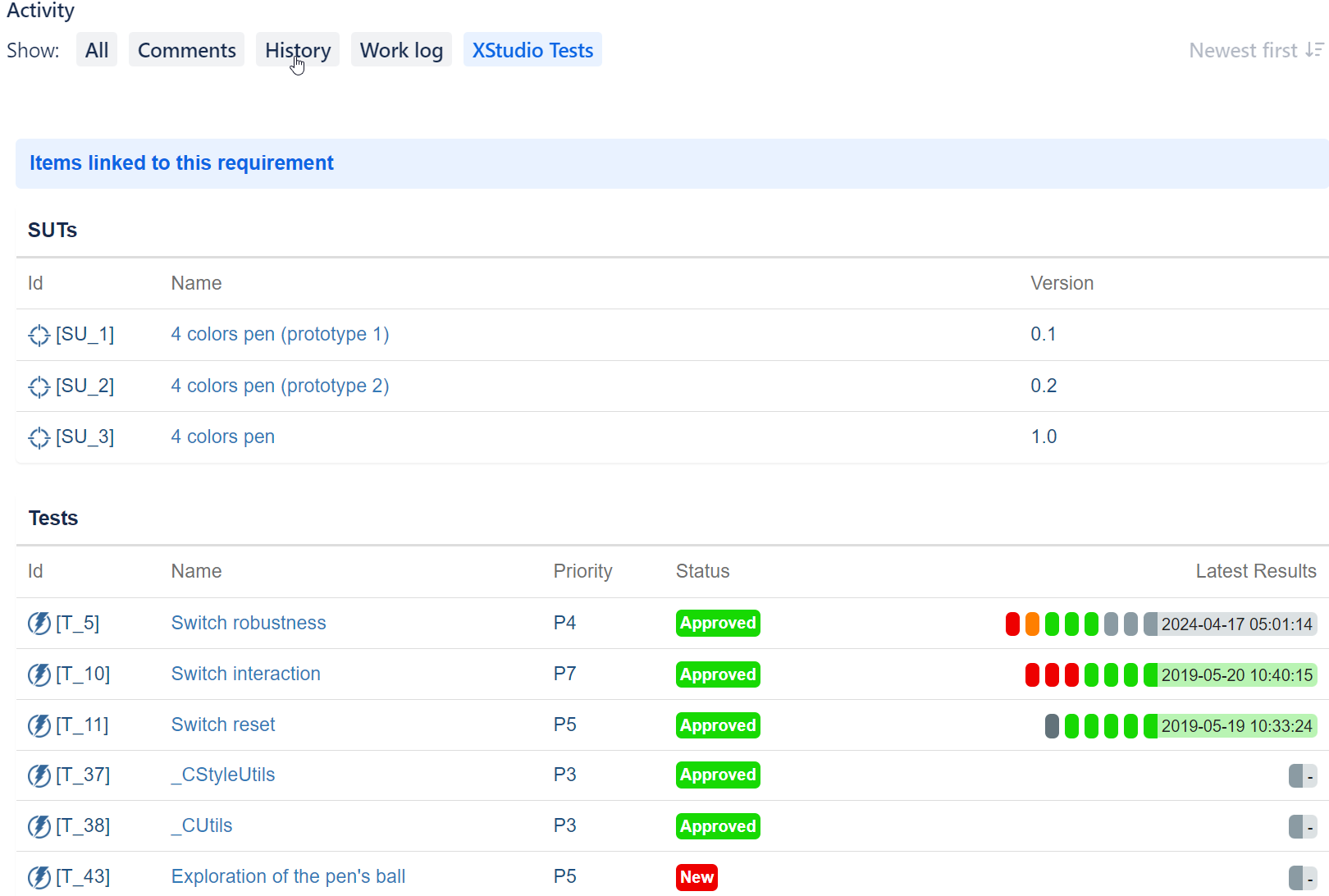Click the Latest Results column header
This screenshot has height=896, width=1329.
[1256, 571]
